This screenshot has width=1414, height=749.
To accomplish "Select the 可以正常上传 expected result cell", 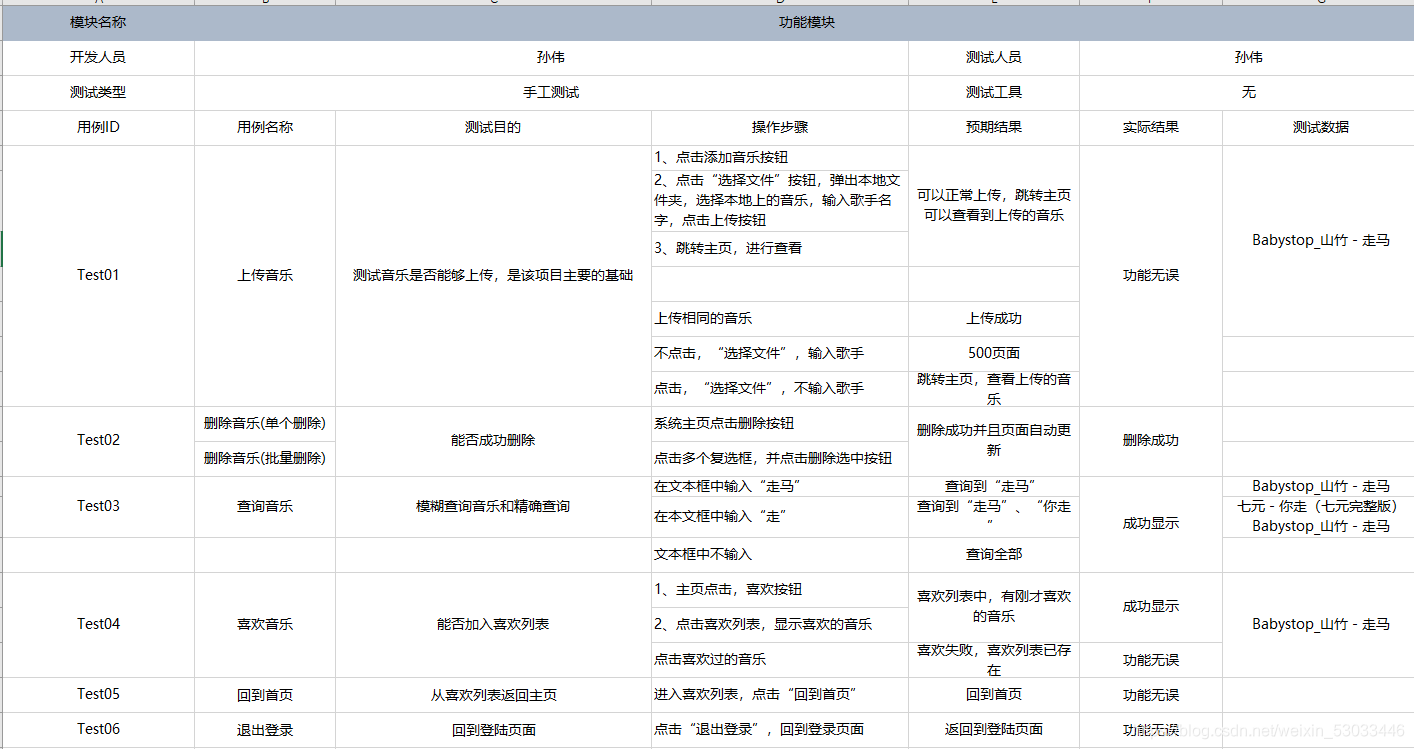I will pos(994,206).
